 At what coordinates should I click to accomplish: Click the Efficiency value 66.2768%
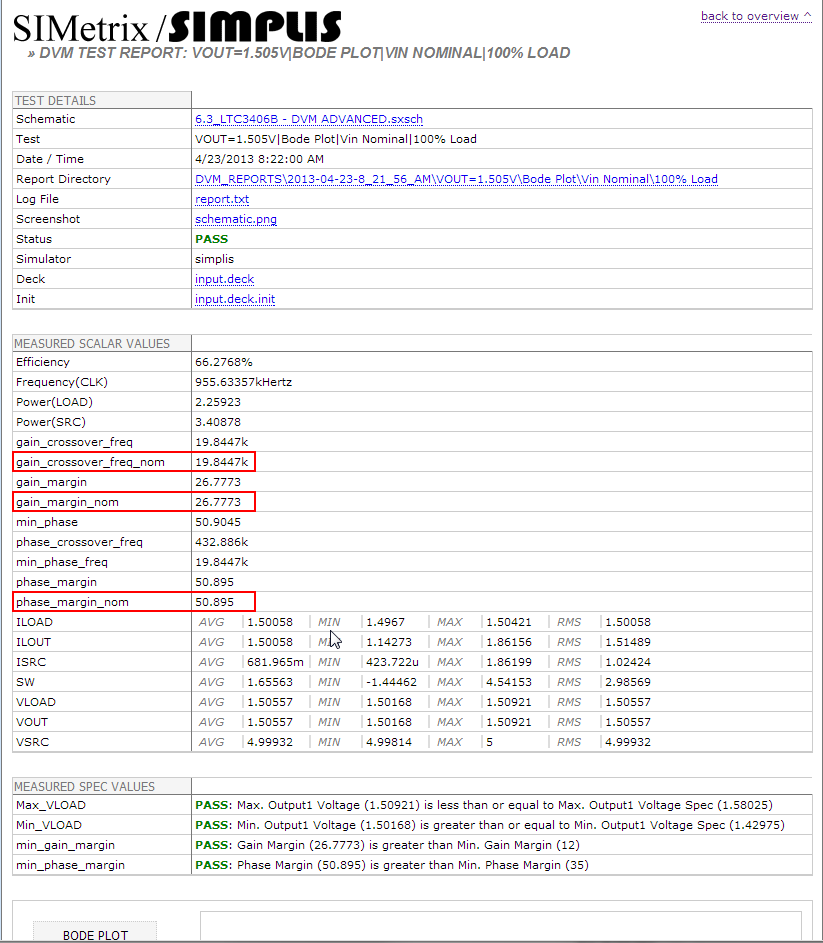(x=224, y=362)
